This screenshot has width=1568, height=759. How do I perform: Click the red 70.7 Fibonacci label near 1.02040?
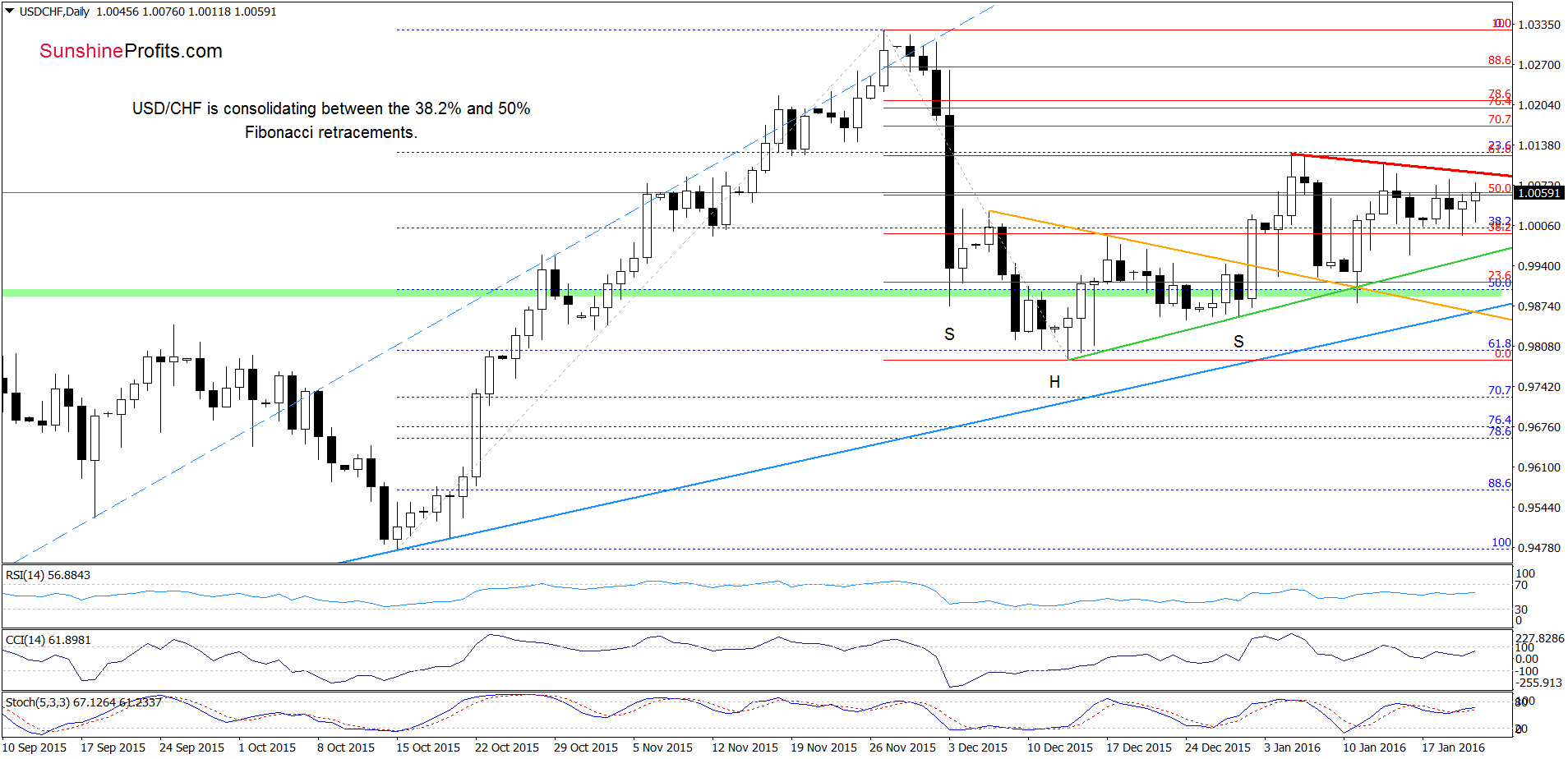[x=1499, y=119]
